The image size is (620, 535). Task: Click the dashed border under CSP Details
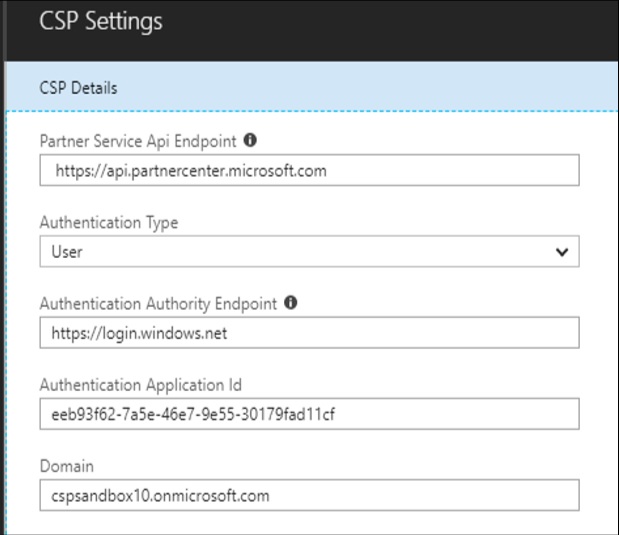(x=312, y=112)
